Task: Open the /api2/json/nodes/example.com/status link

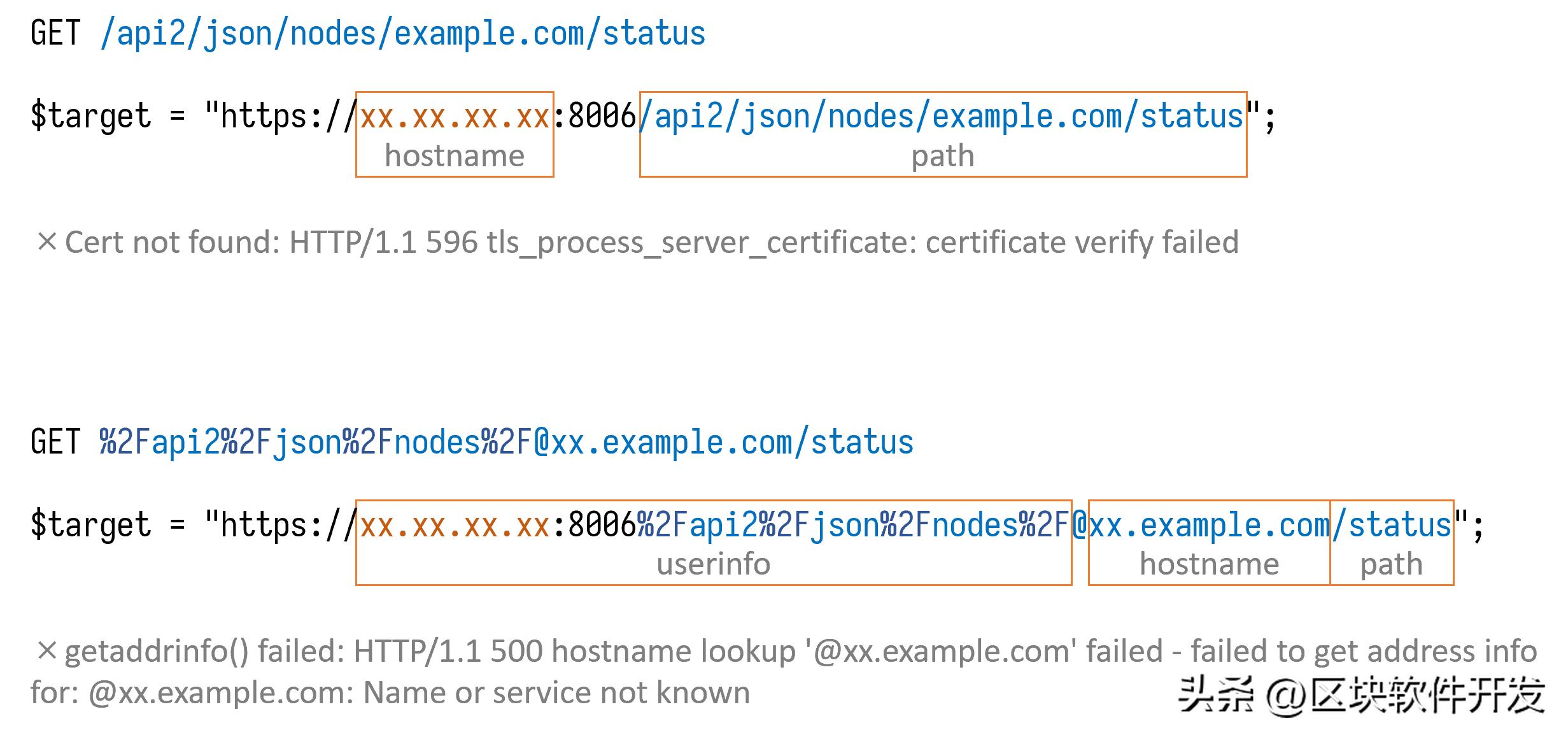Action: click(x=401, y=32)
